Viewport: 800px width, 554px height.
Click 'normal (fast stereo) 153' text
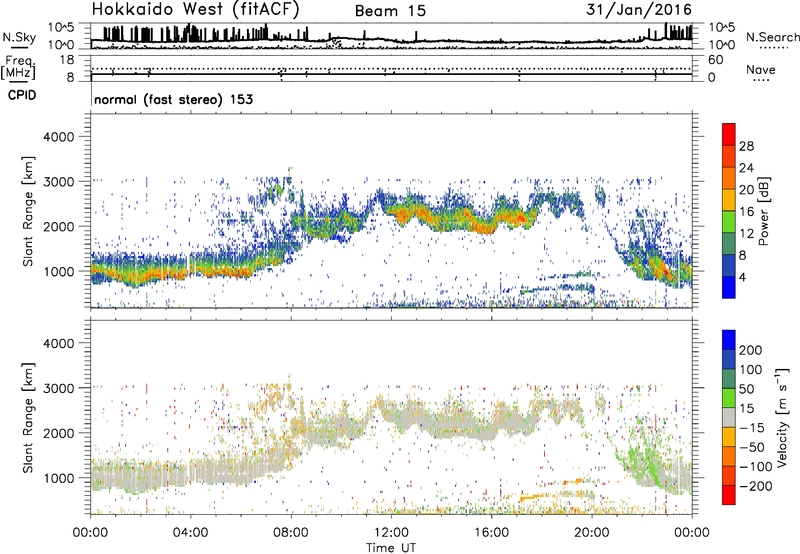(x=173, y=99)
